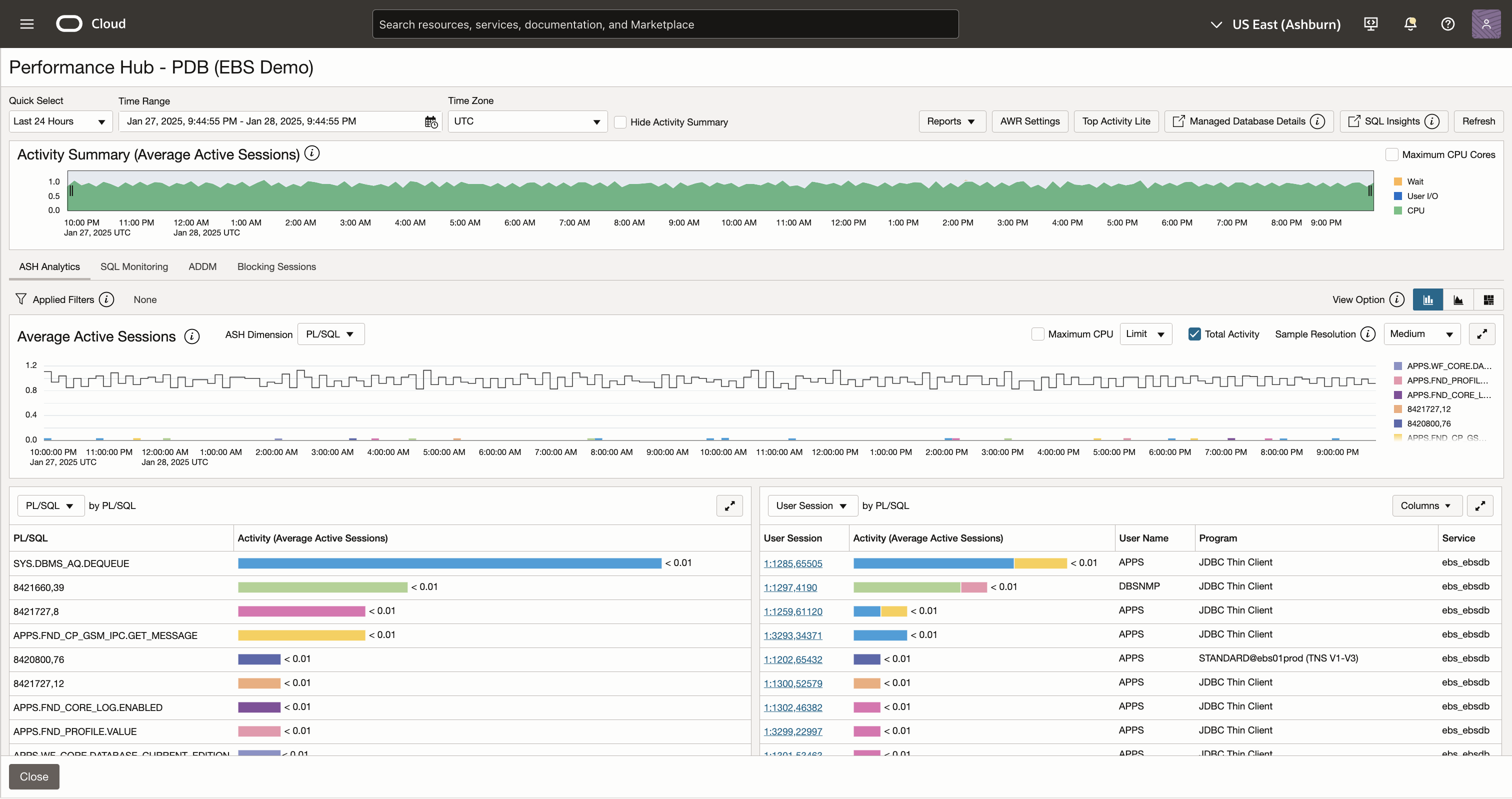Screen dimensions: 1512x799
Task: Switch to treemap view option
Action: pyautogui.click(x=1488, y=300)
